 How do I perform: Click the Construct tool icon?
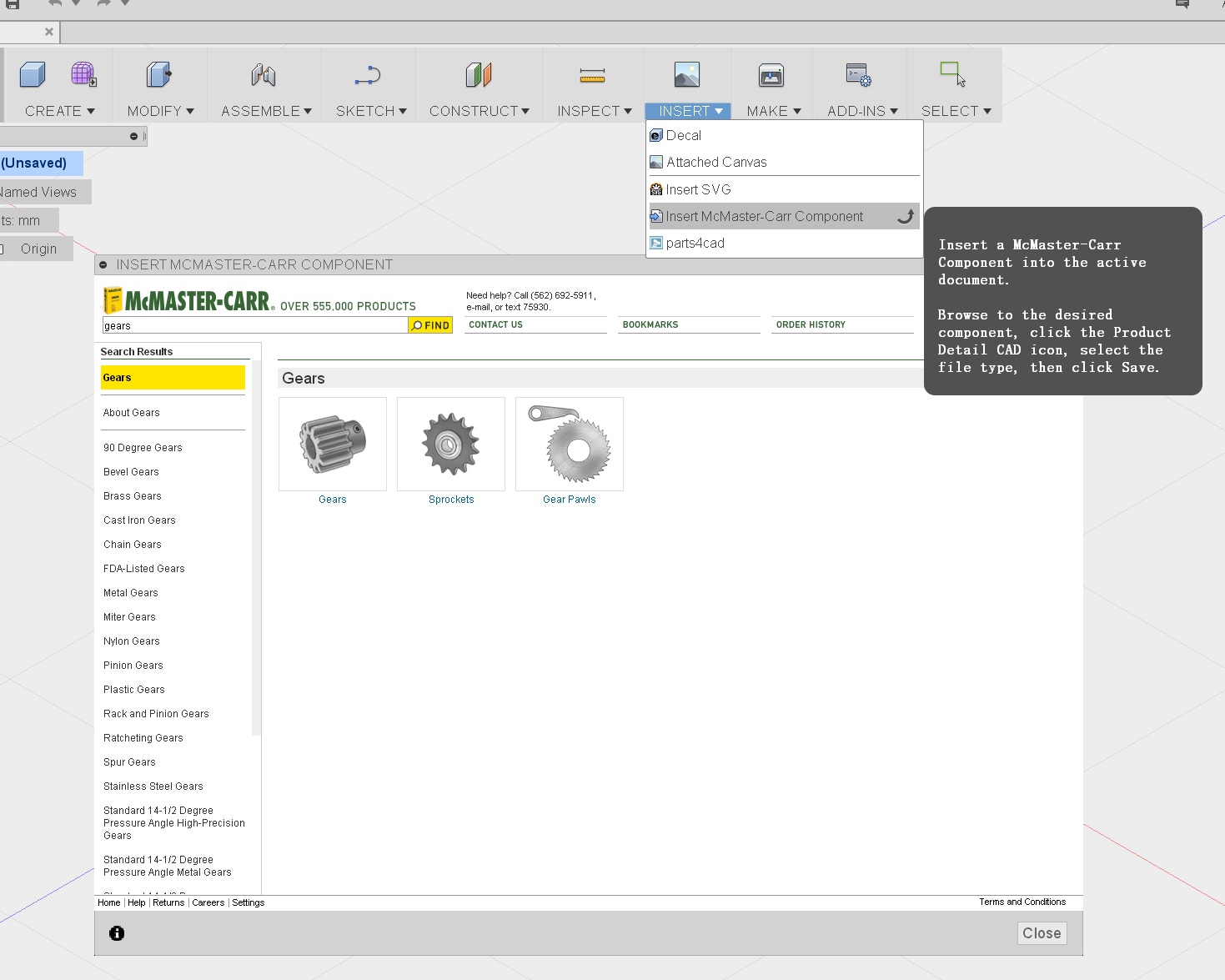click(x=479, y=75)
